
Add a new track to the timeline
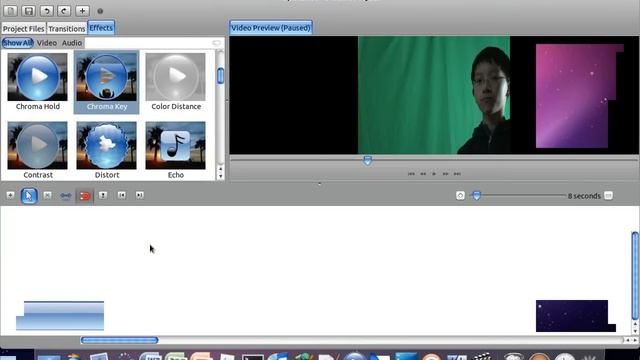click(x=10, y=196)
